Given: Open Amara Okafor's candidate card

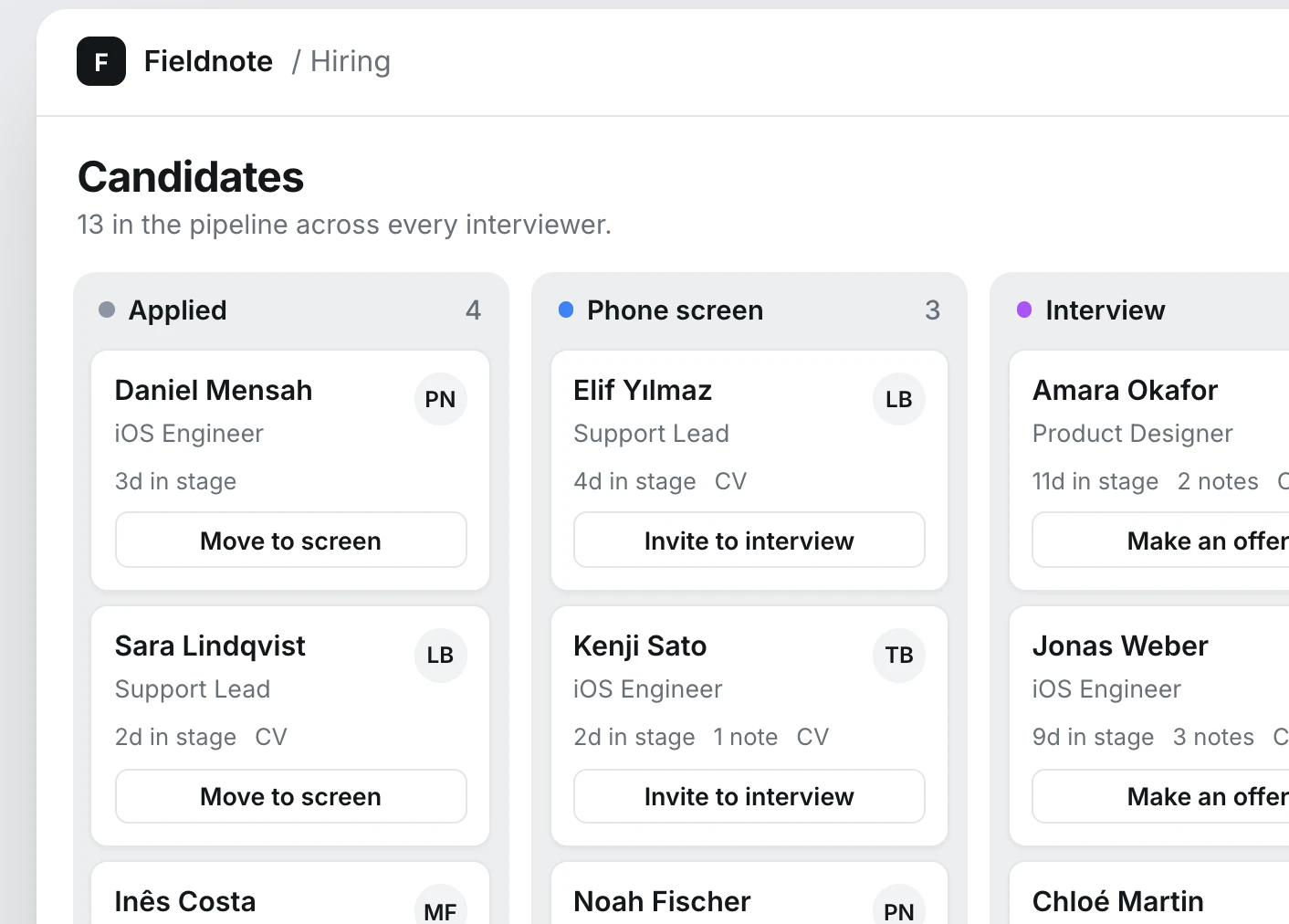Looking at the screenshot, I should 1149,470.
